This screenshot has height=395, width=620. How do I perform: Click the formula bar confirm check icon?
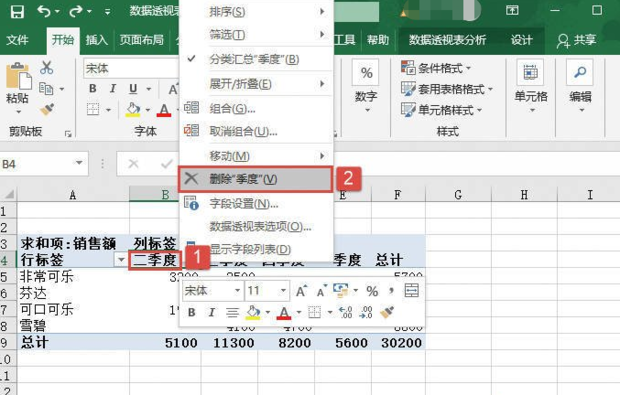(166, 163)
